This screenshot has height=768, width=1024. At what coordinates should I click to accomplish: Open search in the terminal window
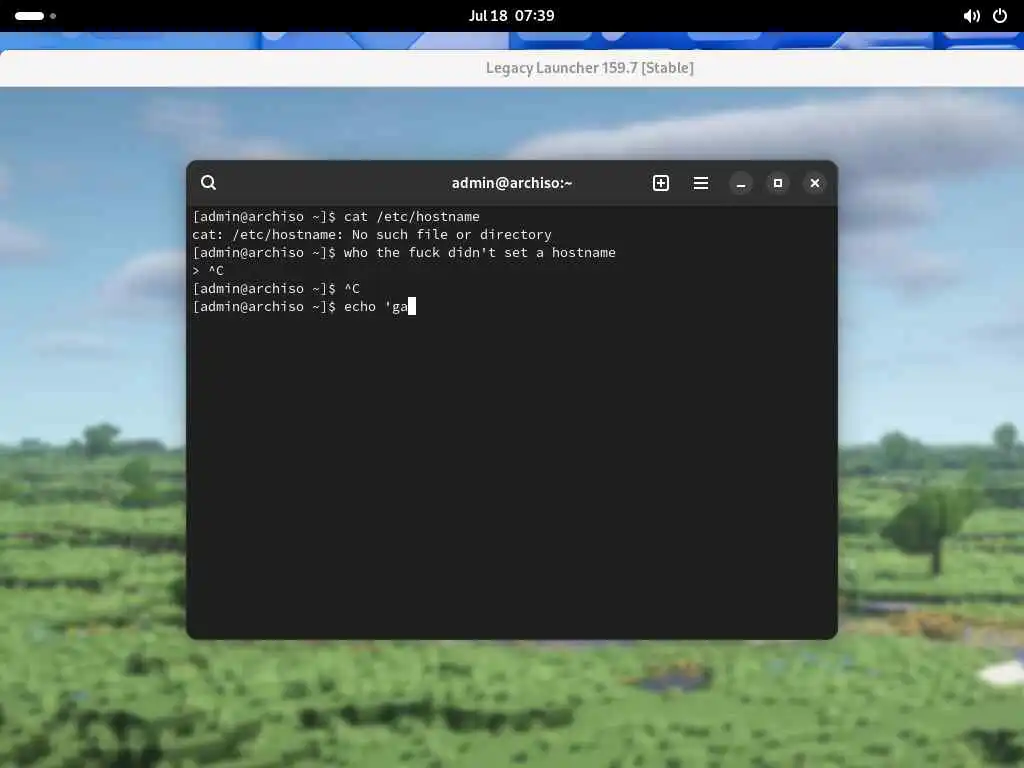[x=208, y=183]
